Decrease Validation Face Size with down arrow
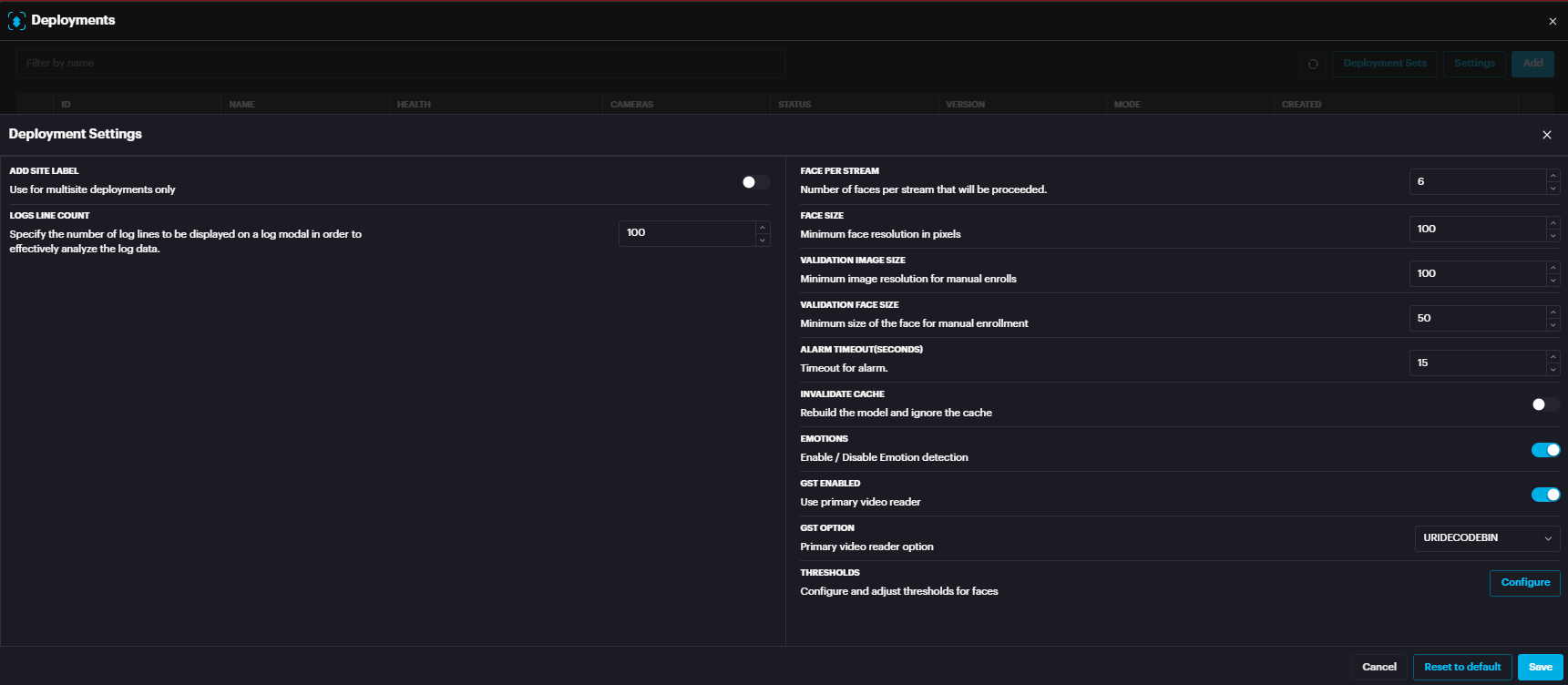The width and height of the screenshot is (1568, 685). point(1553,324)
